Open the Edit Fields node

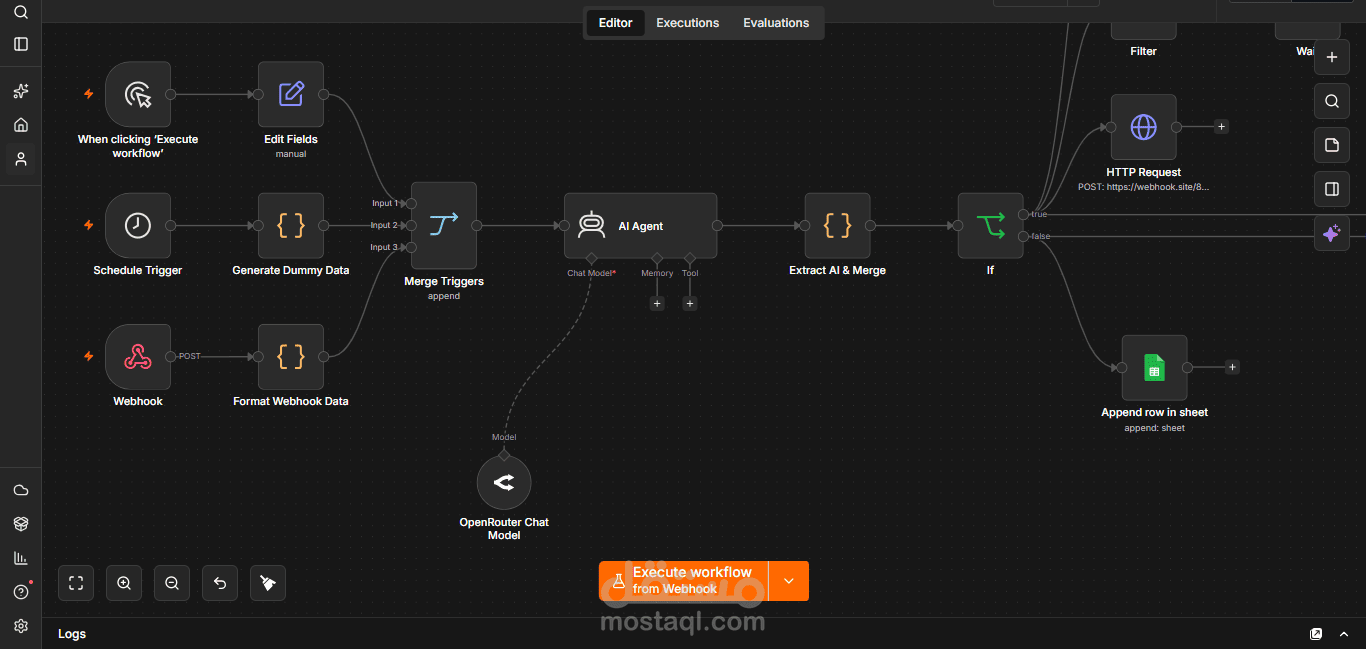click(291, 95)
